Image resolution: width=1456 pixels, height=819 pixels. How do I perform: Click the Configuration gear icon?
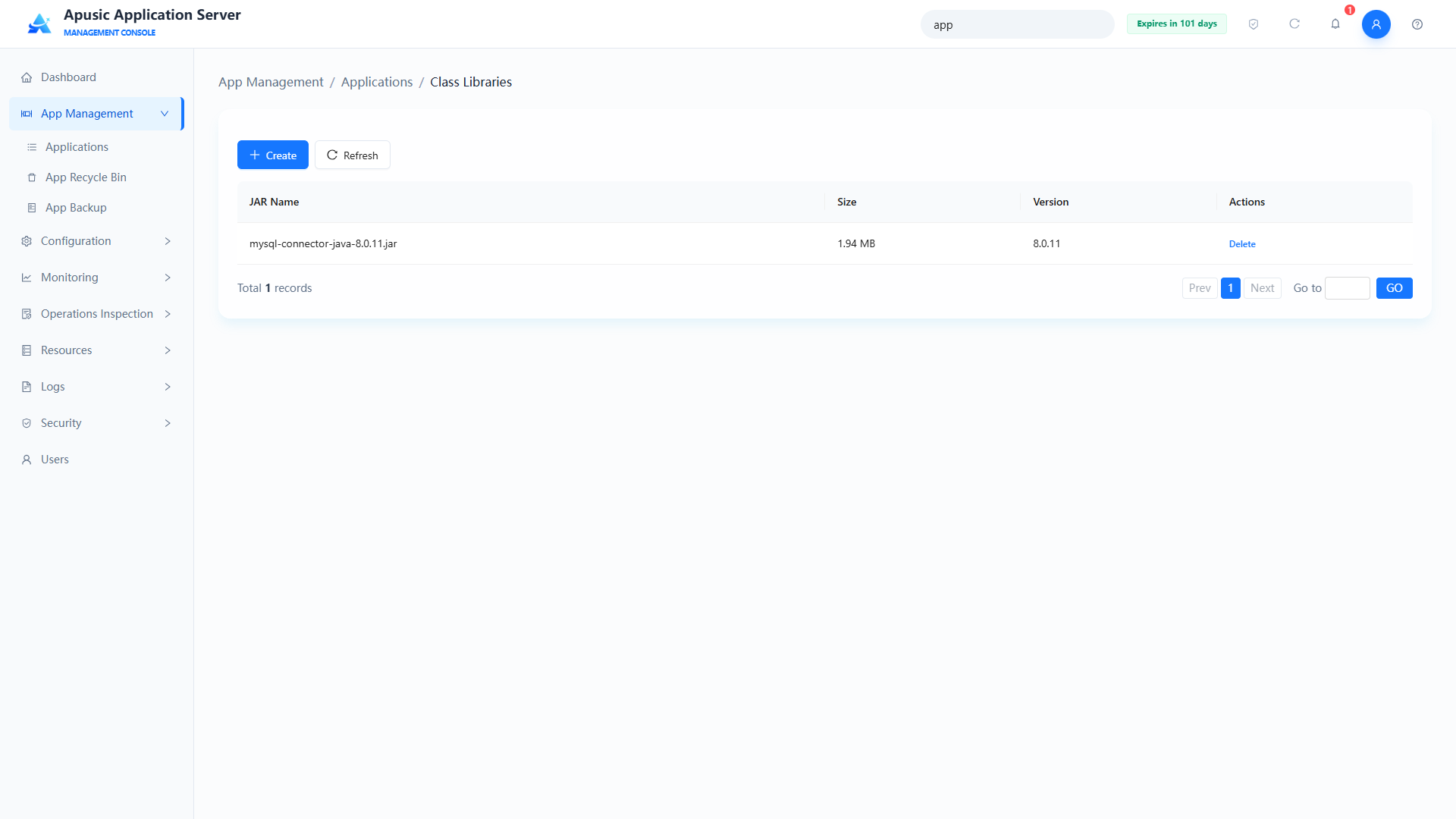(27, 241)
